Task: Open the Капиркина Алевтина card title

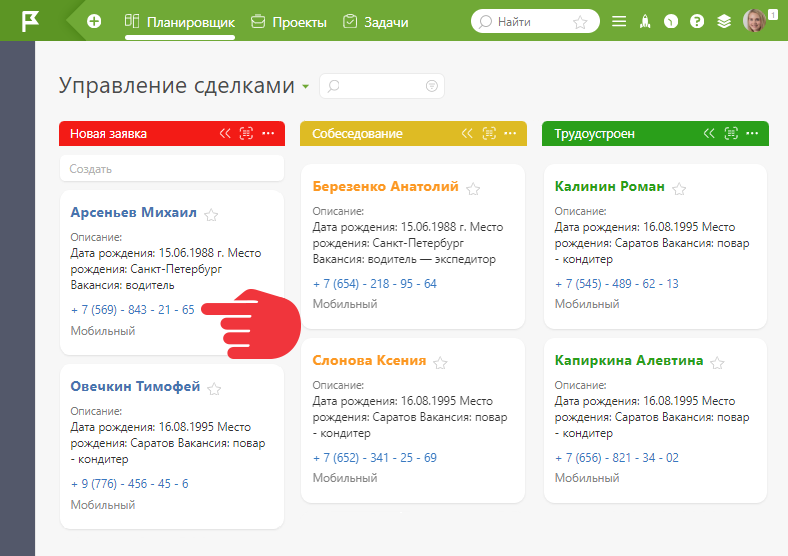Action: pos(629,360)
